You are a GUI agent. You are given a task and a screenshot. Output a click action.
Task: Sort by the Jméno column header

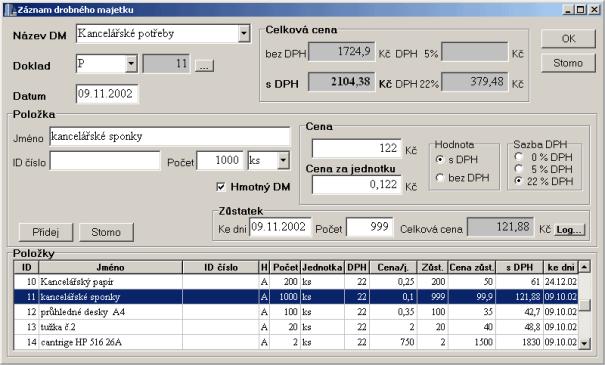[x=110, y=267]
